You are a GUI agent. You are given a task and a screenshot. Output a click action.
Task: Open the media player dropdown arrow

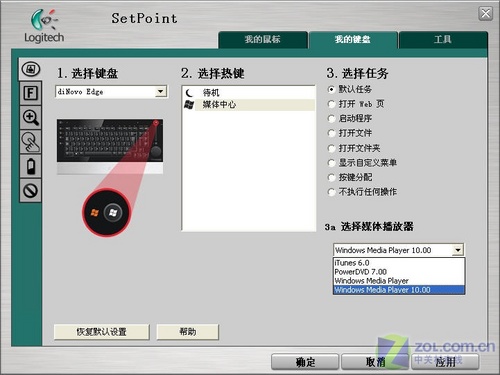458,250
